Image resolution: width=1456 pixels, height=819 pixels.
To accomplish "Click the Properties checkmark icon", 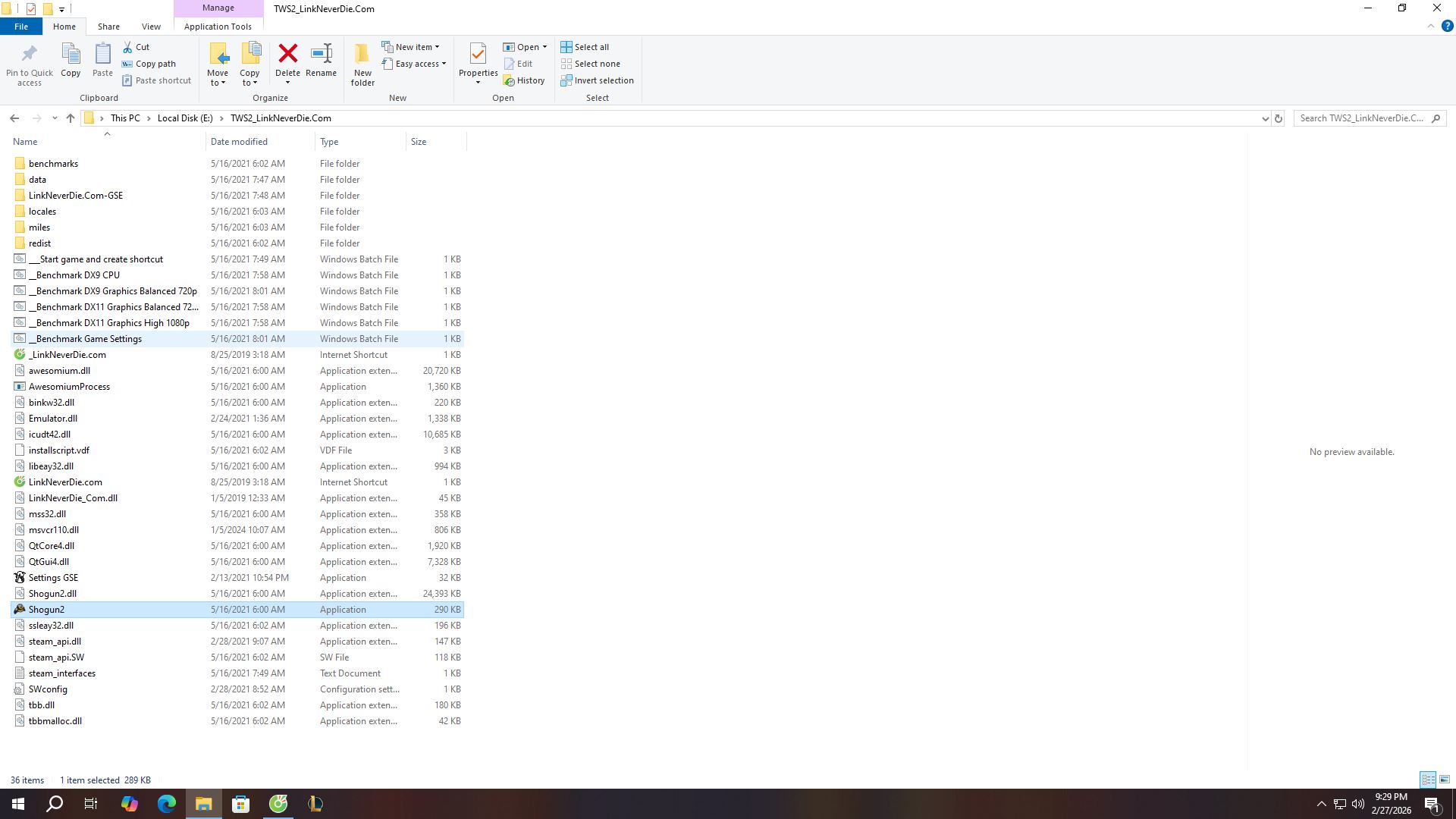I will [x=478, y=54].
